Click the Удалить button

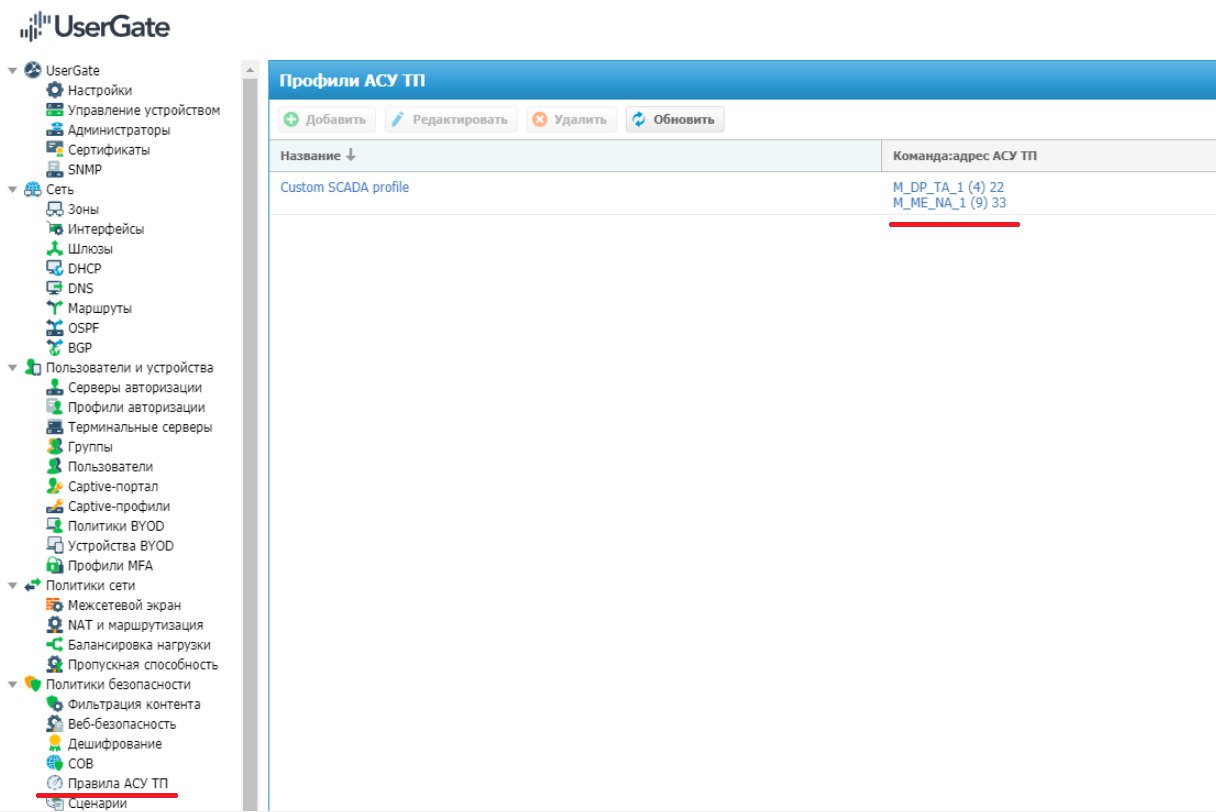[x=570, y=120]
